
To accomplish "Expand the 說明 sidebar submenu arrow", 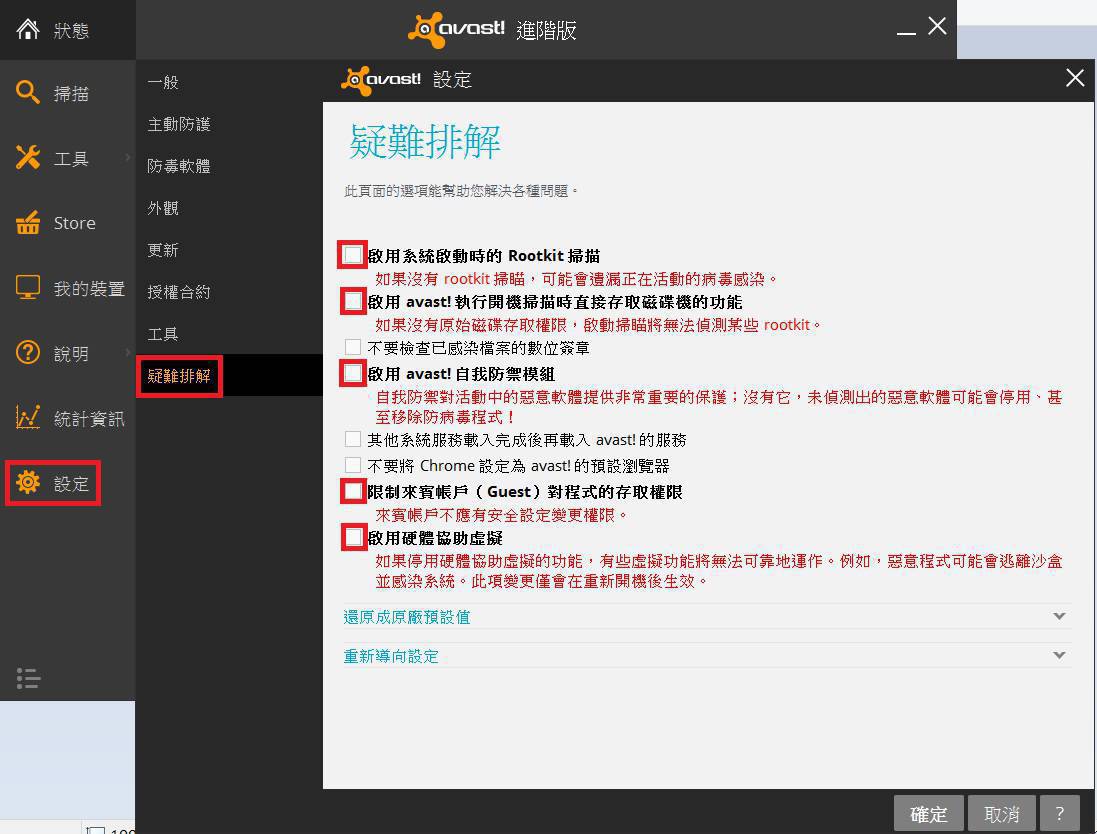I will pos(128,353).
